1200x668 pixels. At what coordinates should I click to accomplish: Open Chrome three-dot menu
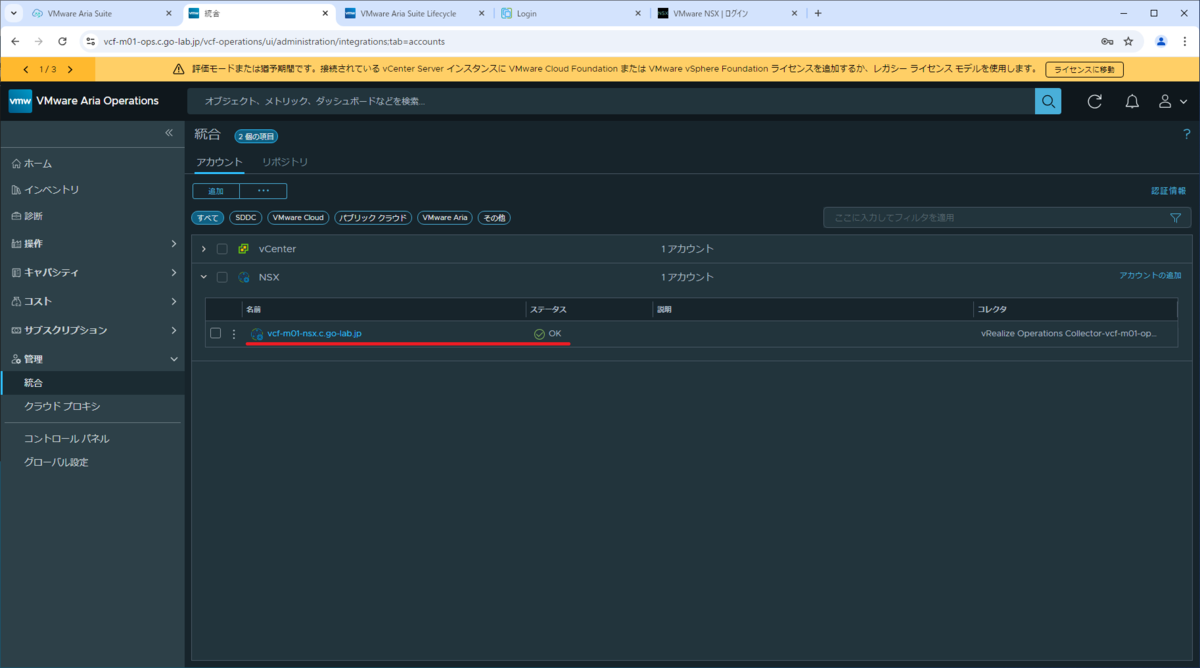click(1184, 42)
